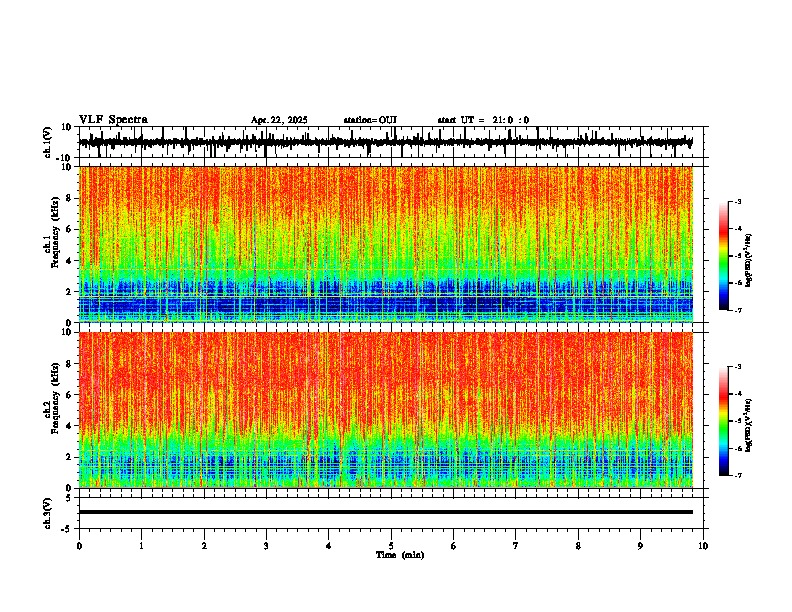
Task: Click the "6" kHz tick on ch.2 axis
Action: (x=69, y=394)
